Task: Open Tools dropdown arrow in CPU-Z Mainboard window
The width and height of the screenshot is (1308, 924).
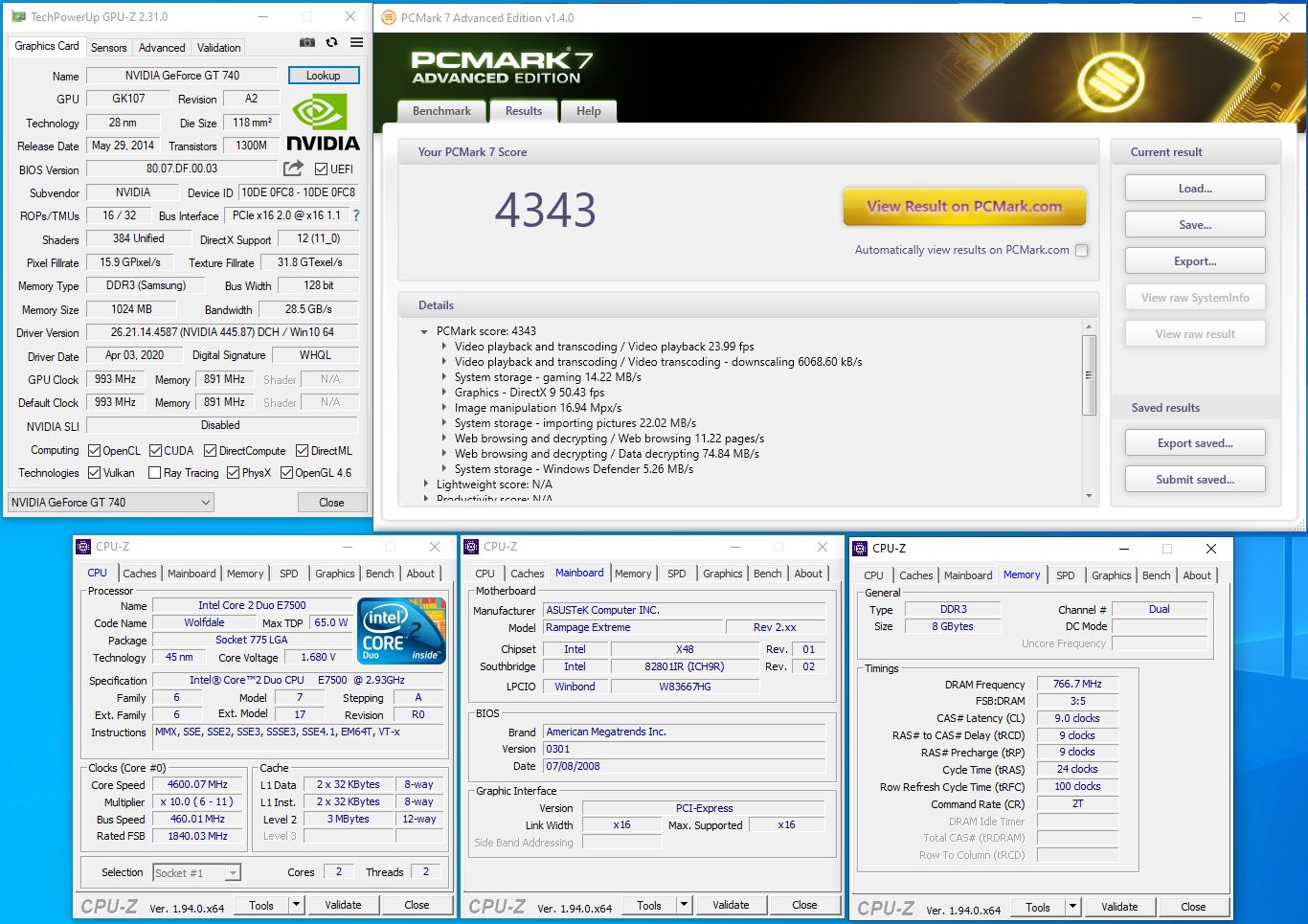Action: point(684,905)
